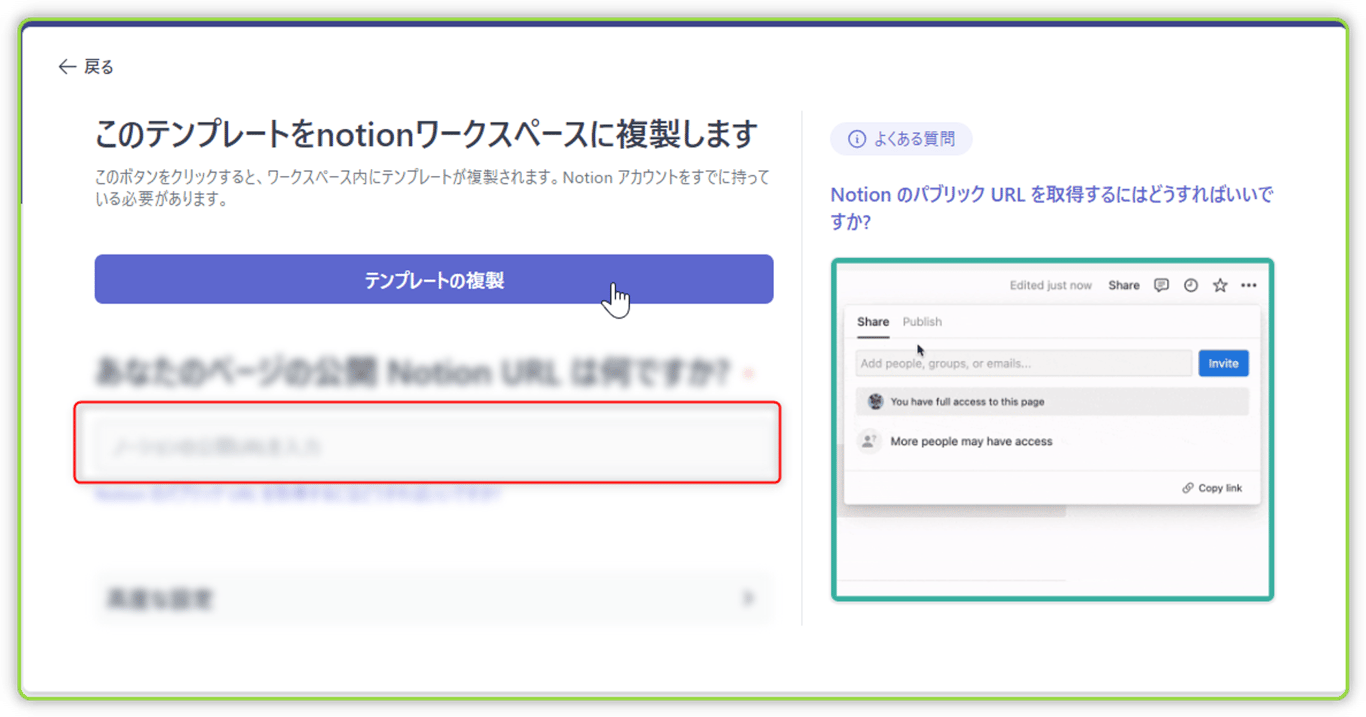Click the heading このテンプレートをnotionワークスペースに複製します

[426, 135]
